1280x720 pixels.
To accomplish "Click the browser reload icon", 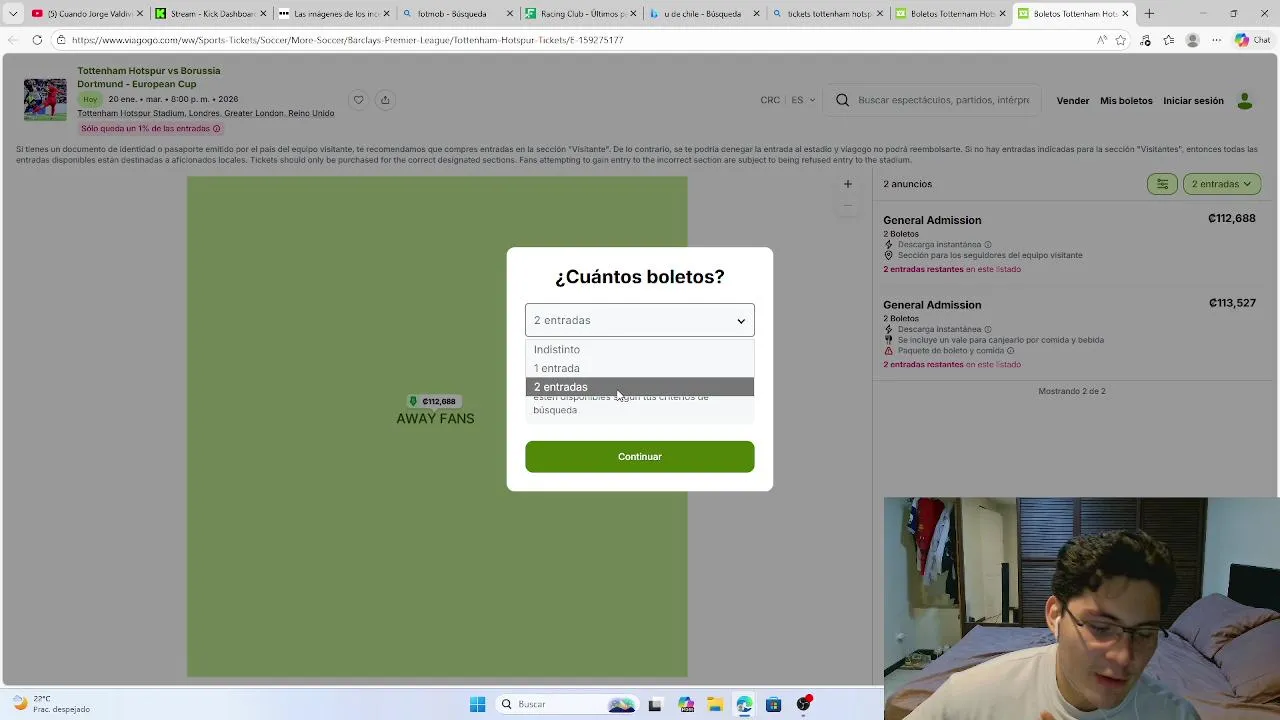I will click(37, 40).
